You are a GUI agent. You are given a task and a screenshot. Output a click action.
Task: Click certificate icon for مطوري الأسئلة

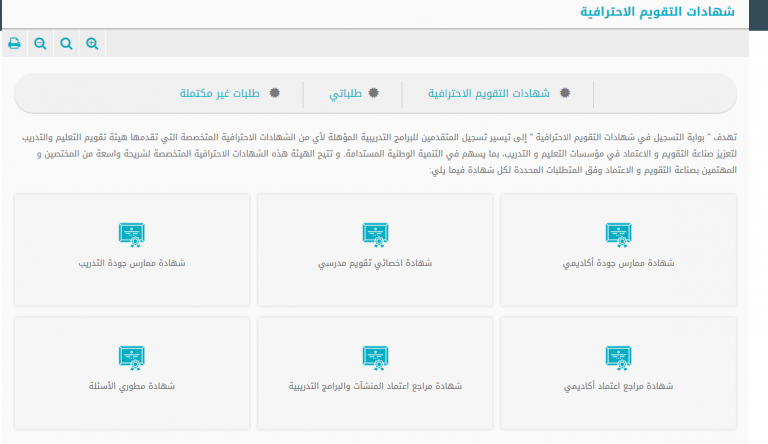click(x=132, y=357)
